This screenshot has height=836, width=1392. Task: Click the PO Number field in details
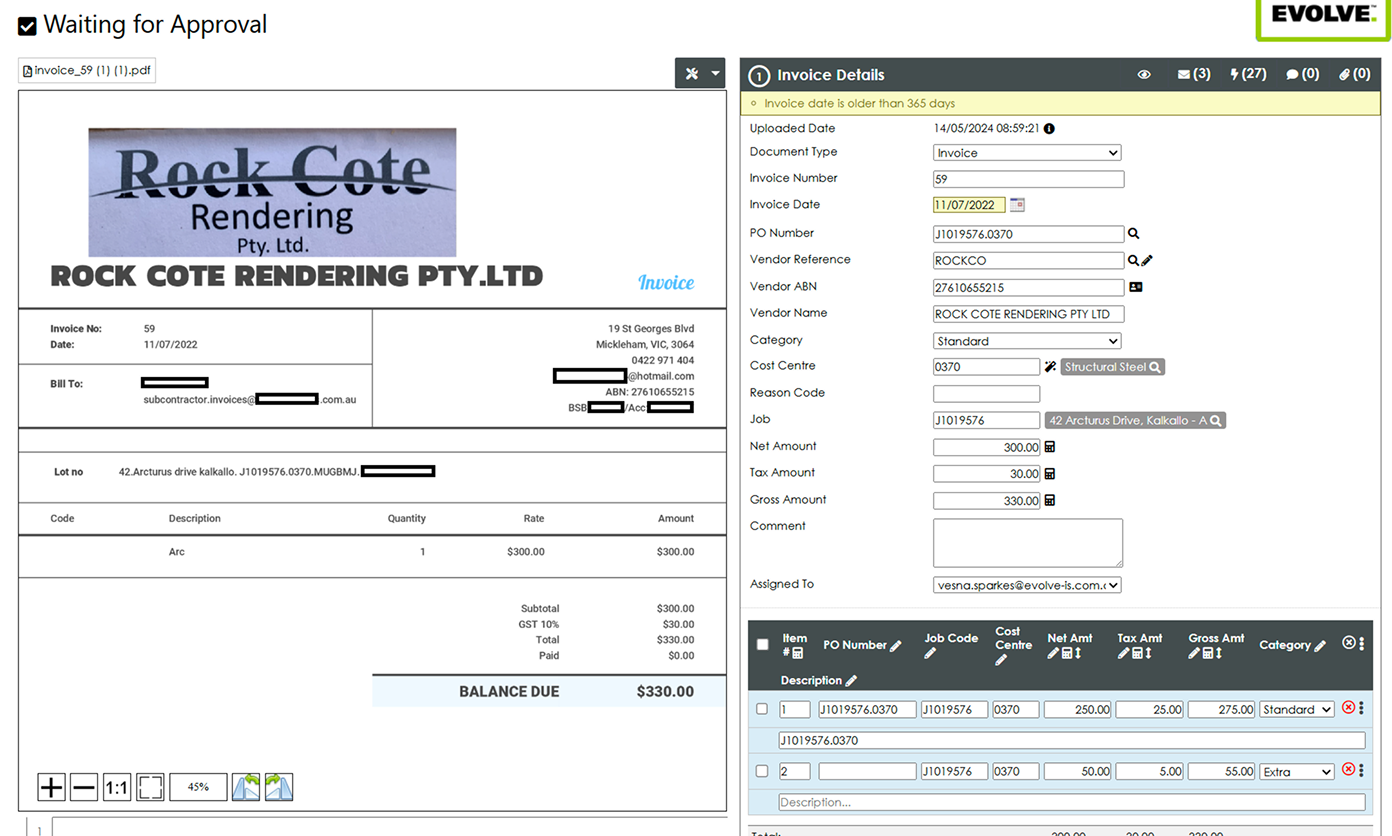tap(1028, 234)
